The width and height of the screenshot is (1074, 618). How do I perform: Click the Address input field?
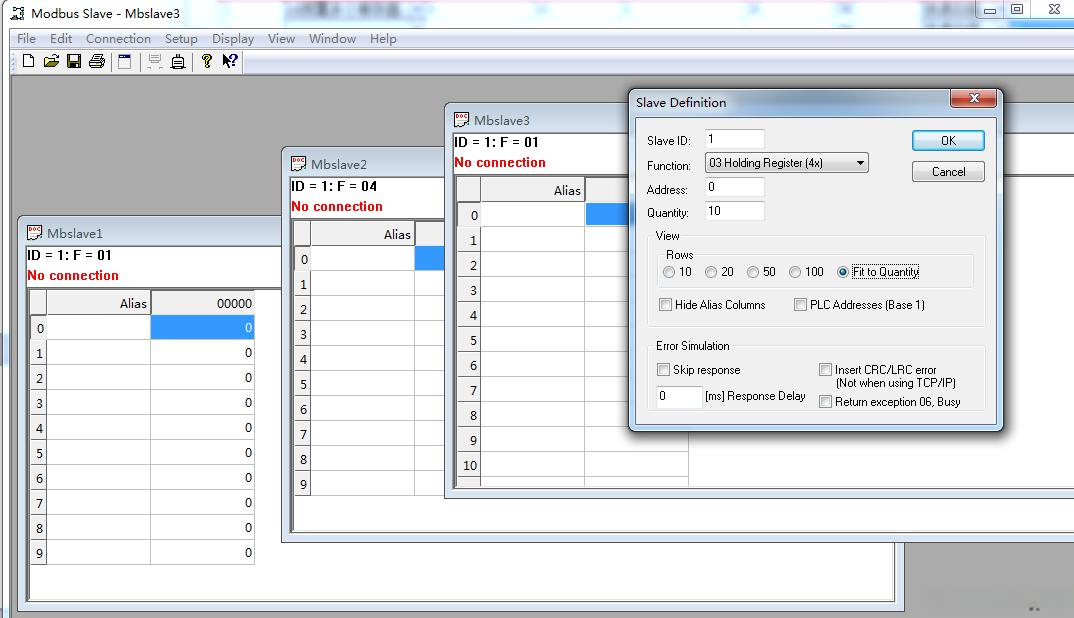pyautogui.click(x=734, y=187)
